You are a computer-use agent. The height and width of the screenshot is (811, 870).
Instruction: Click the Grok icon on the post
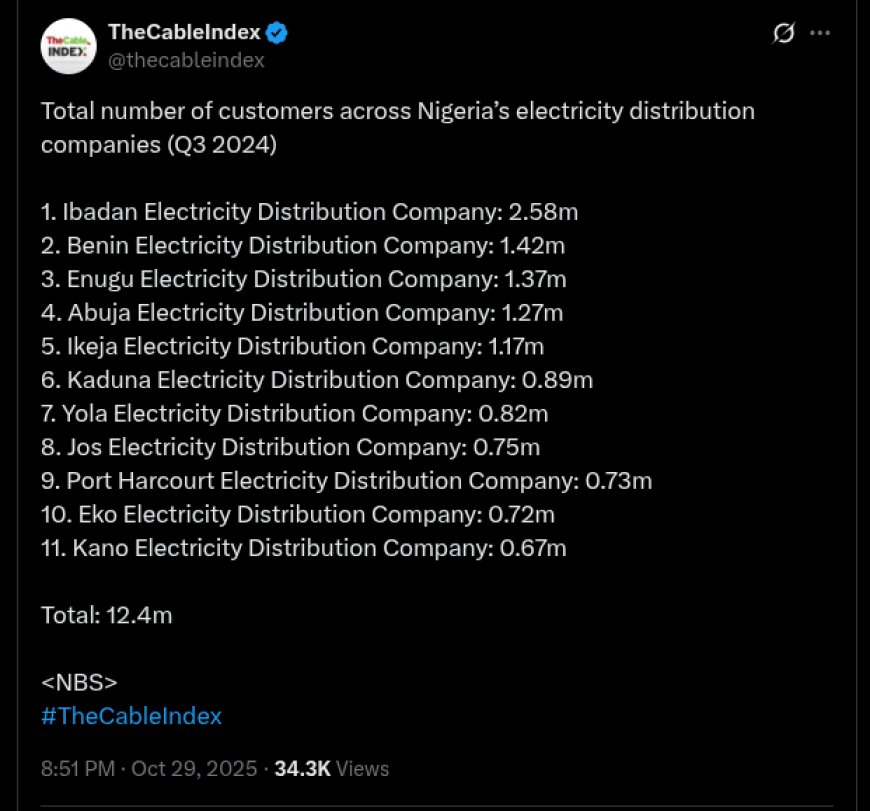coord(782,31)
